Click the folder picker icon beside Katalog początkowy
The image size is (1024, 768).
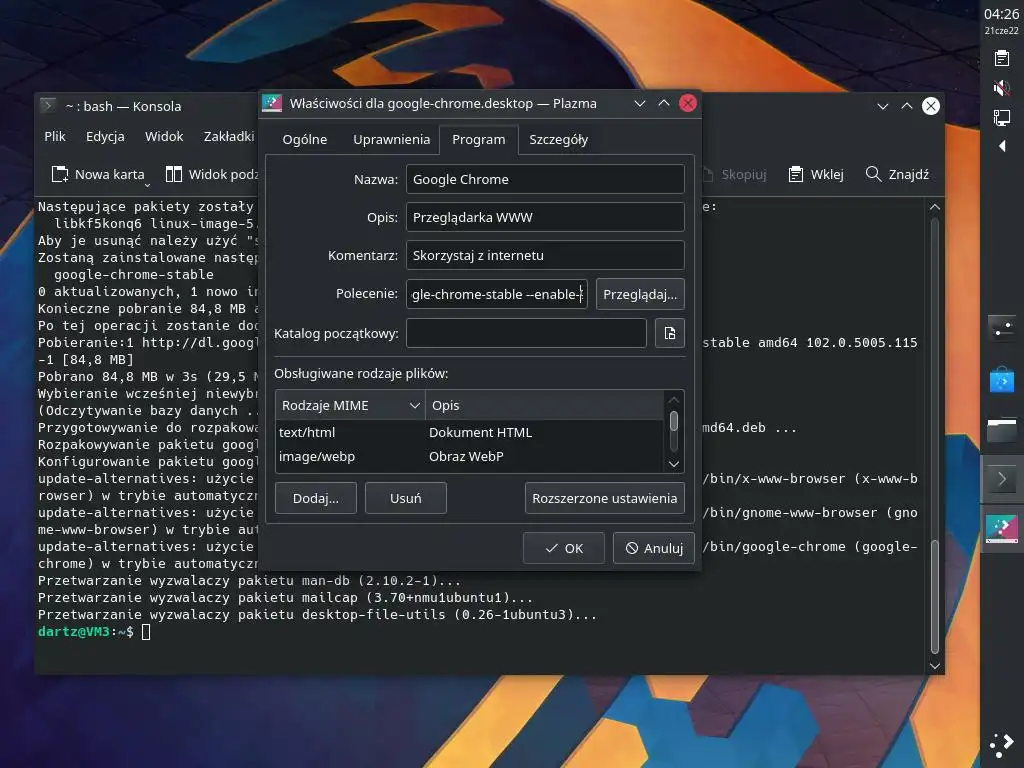[x=670, y=333]
